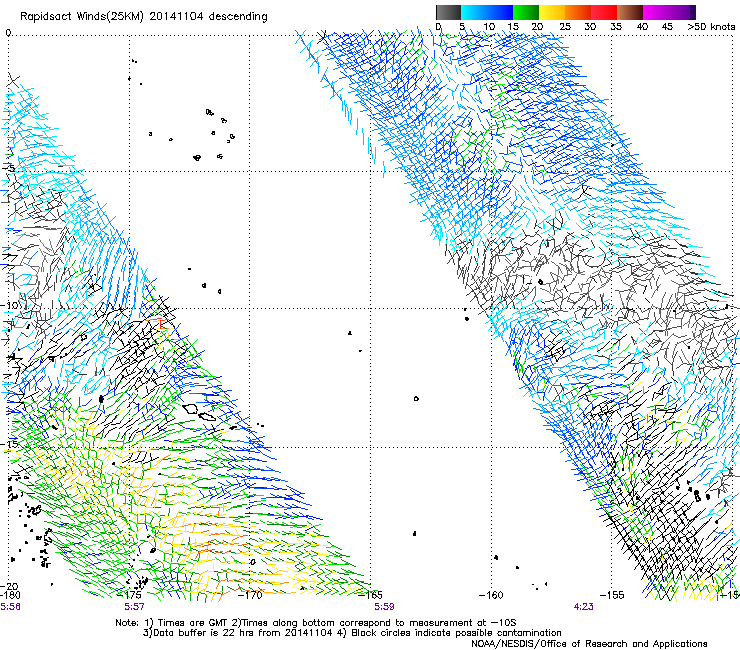740x650 pixels.
Task: Select the '40' knots legend label
Action: pos(642,27)
